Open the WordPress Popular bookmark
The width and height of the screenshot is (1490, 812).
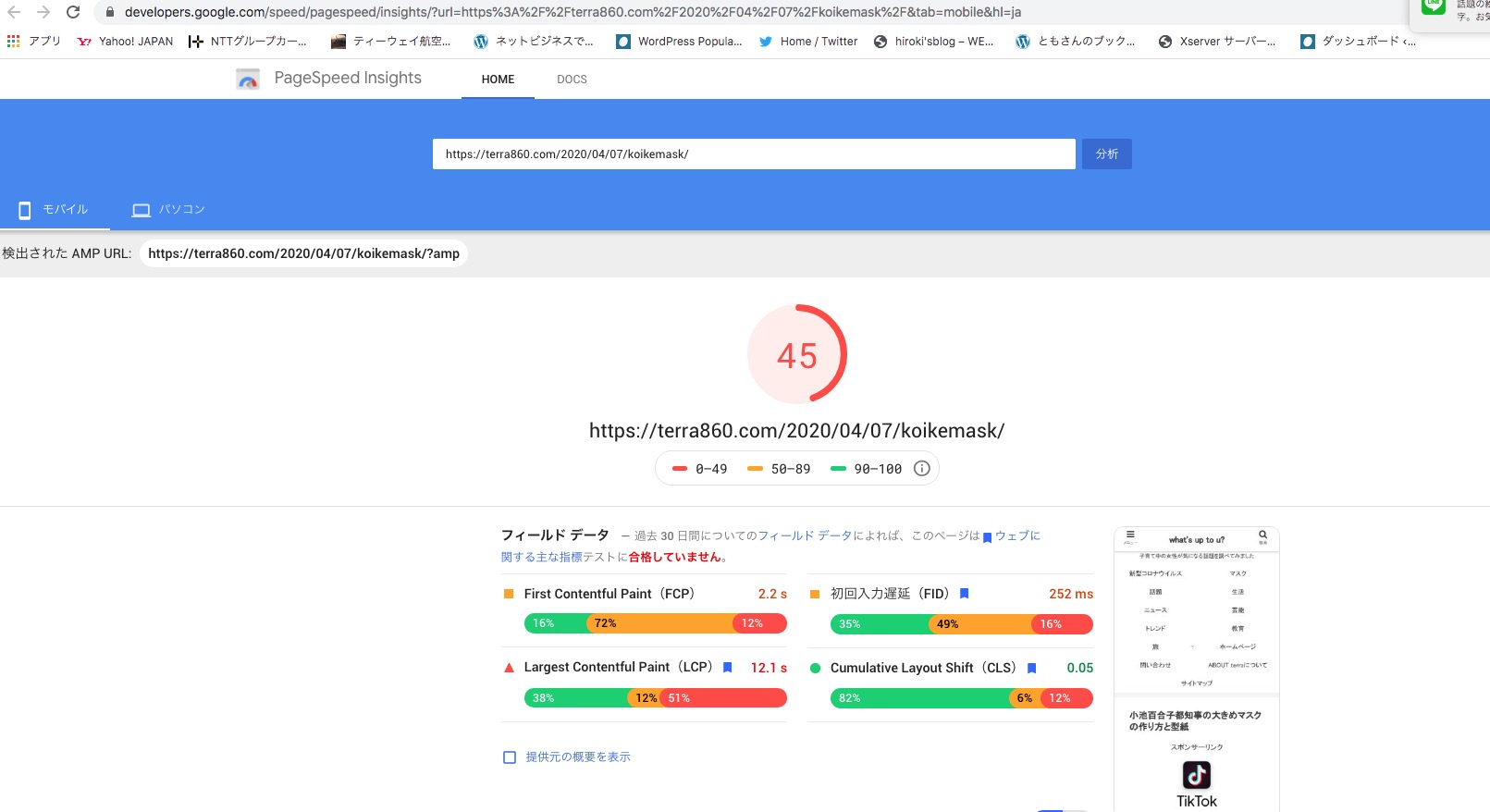[x=679, y=42]
